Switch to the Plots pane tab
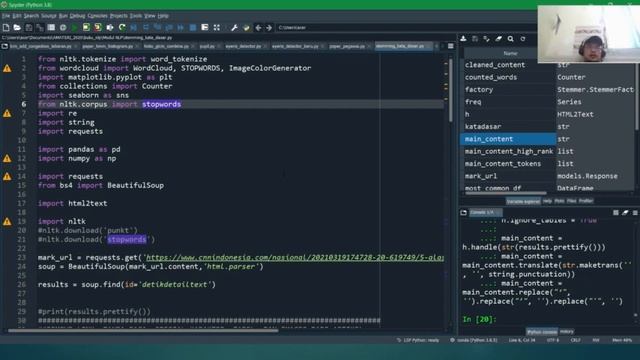 click(x=559, y=201)
